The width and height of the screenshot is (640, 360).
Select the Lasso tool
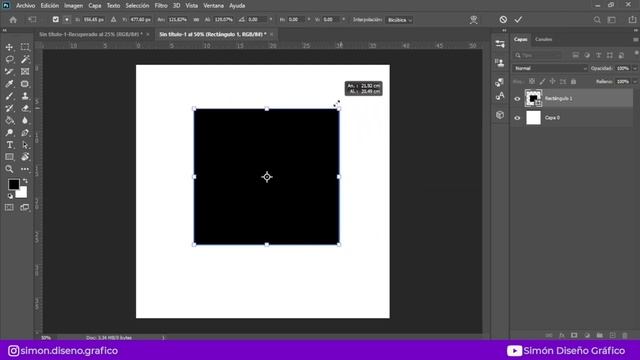pyautogui.click(x=9, y=60)
